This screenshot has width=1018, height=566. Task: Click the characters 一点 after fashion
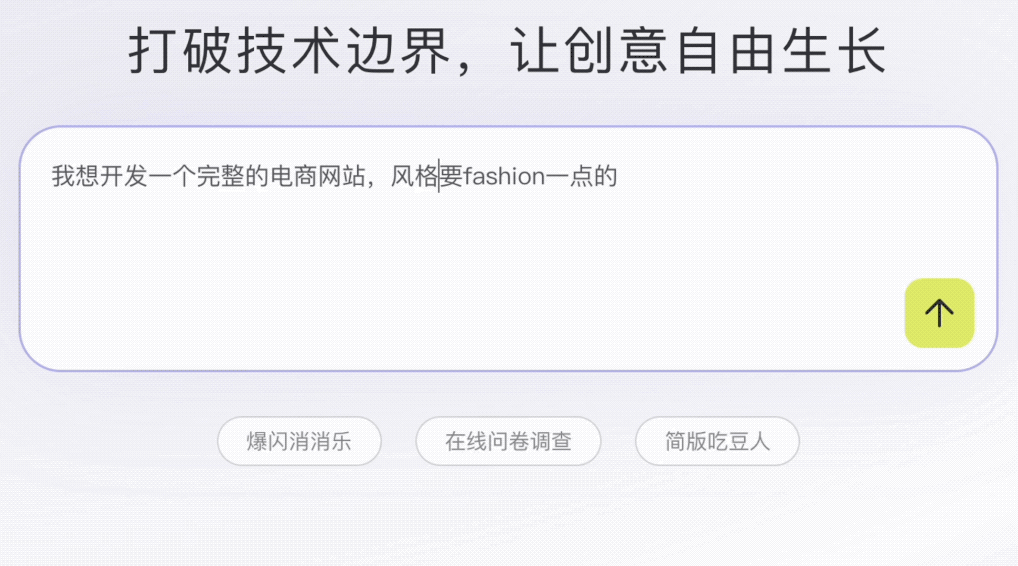(x=569, y=176)
